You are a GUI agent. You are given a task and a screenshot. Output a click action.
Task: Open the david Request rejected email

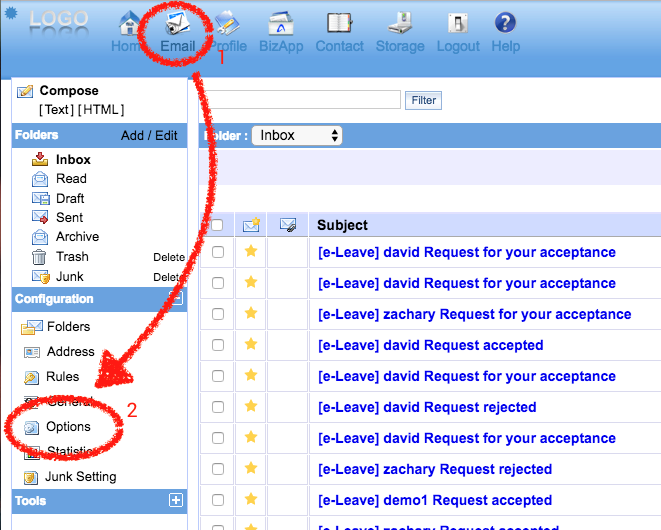tap(427, 407)
